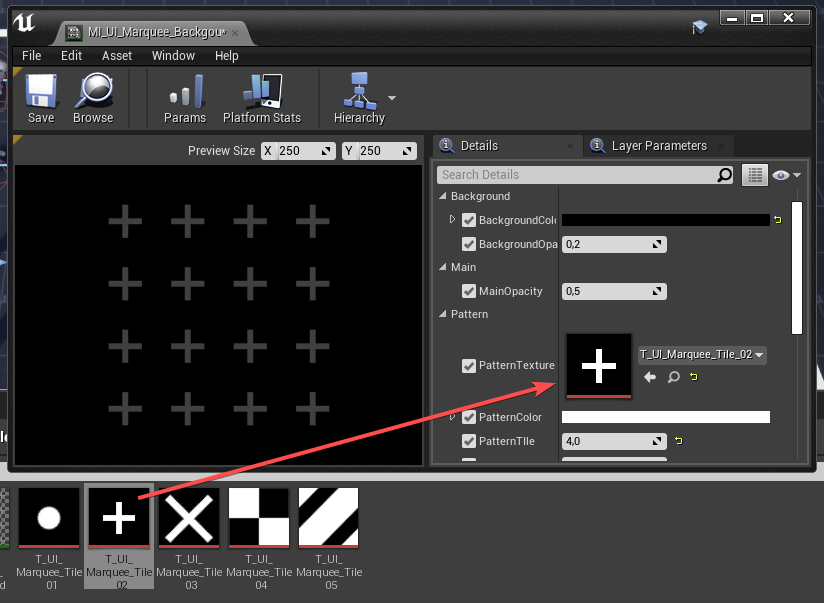Expand the BackgroundColor property channels
This screenshot has height=603, width=824.
click(x=452, y=219)
